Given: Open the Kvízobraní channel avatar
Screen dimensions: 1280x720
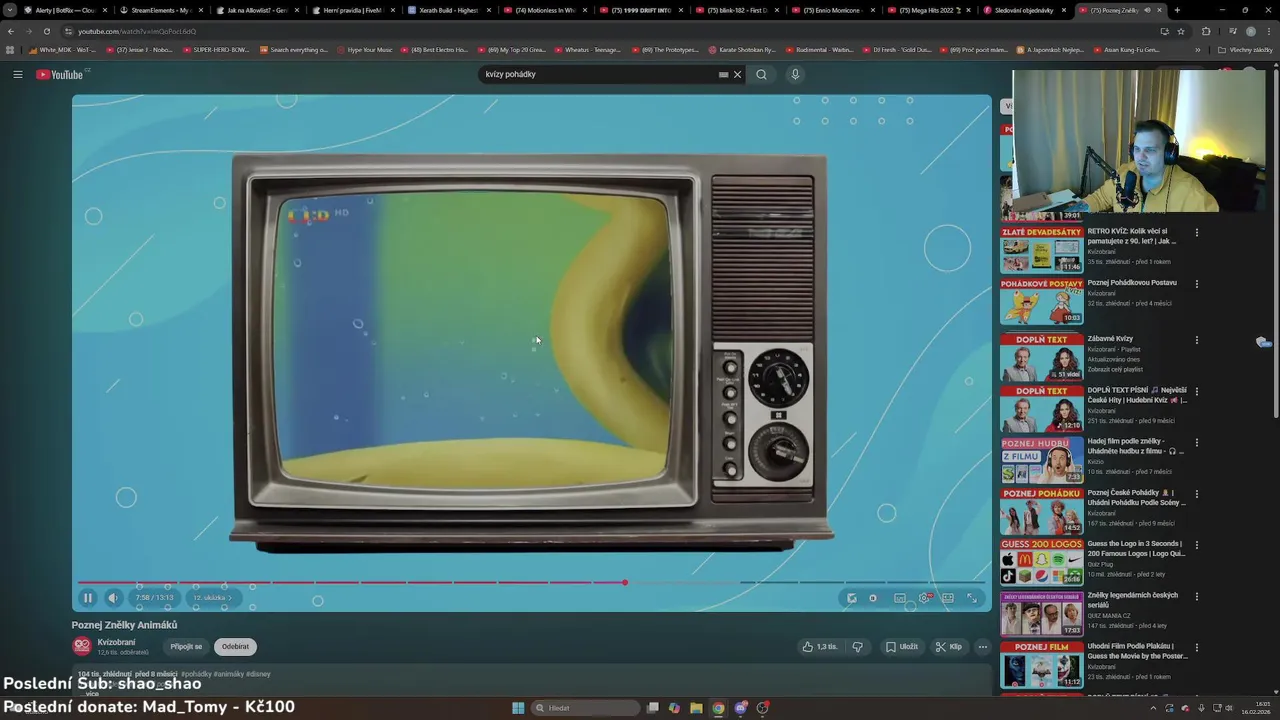Looking at the screenshot, I should click(x=82, y=646).
